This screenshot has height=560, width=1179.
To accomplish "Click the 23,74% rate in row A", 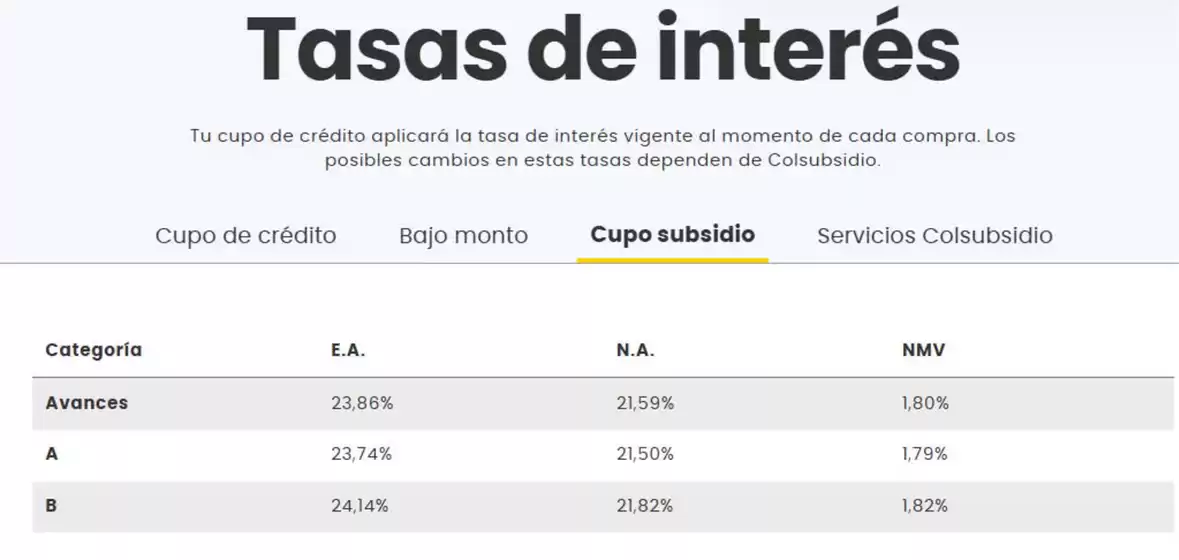I will click(x=361, y=454).
